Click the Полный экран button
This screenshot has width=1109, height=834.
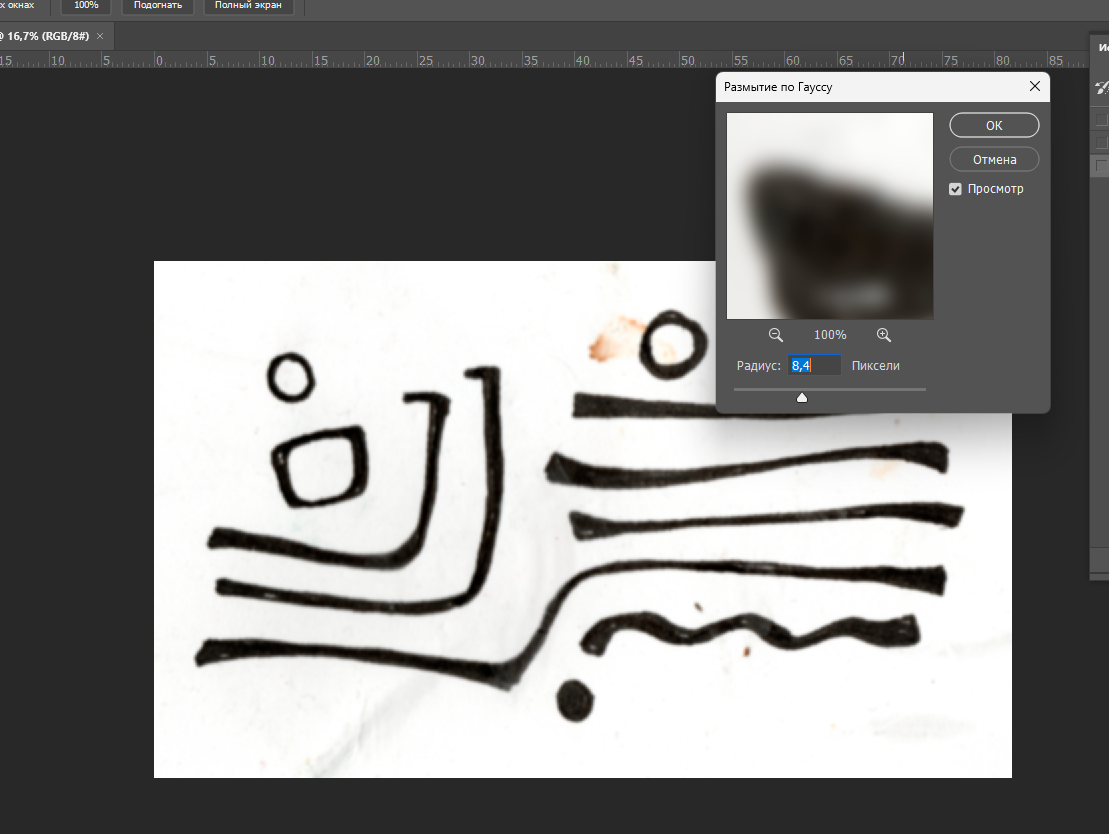pyautogui.click(x=248, y=6)
